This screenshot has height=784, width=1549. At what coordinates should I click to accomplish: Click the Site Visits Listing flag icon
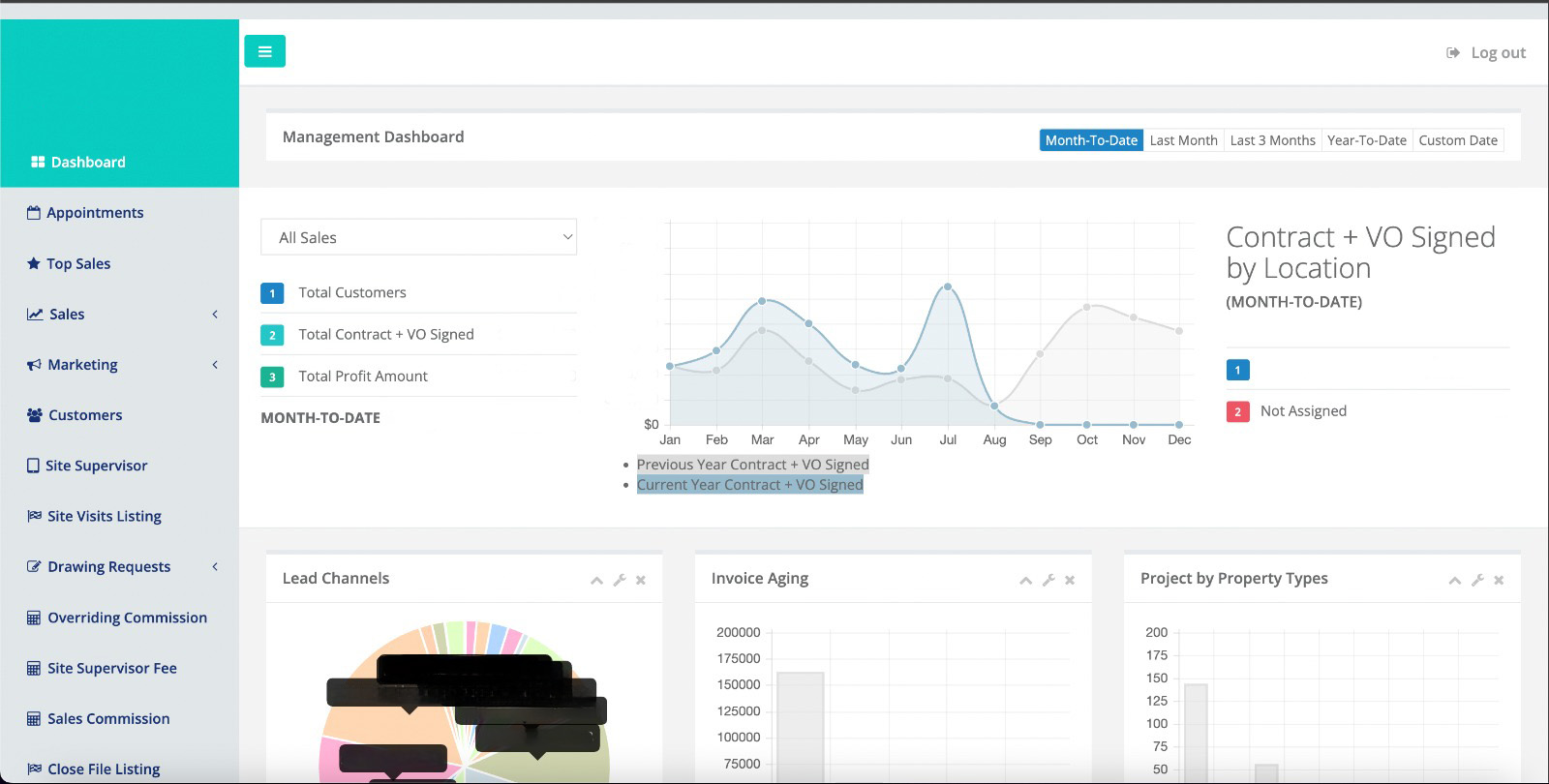tap(35, 516)
